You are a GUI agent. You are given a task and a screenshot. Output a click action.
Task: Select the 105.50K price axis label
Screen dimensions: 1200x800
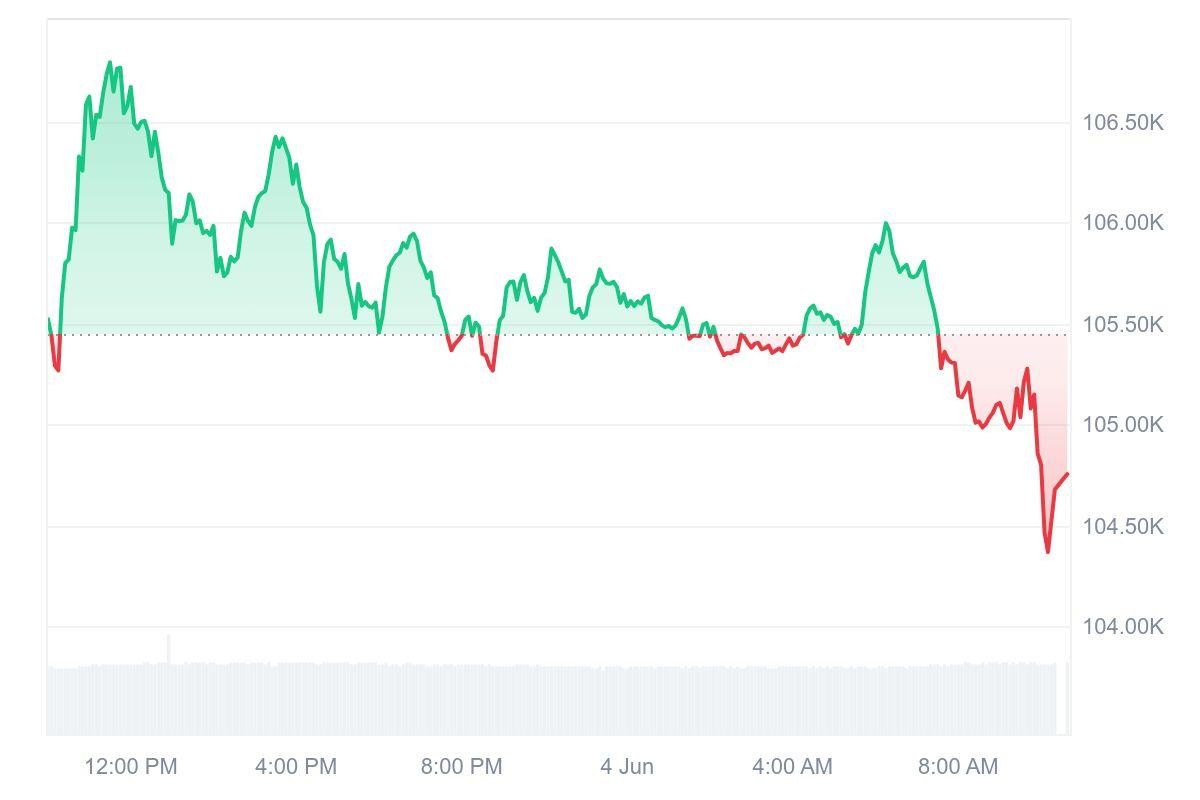point(1123,325)
